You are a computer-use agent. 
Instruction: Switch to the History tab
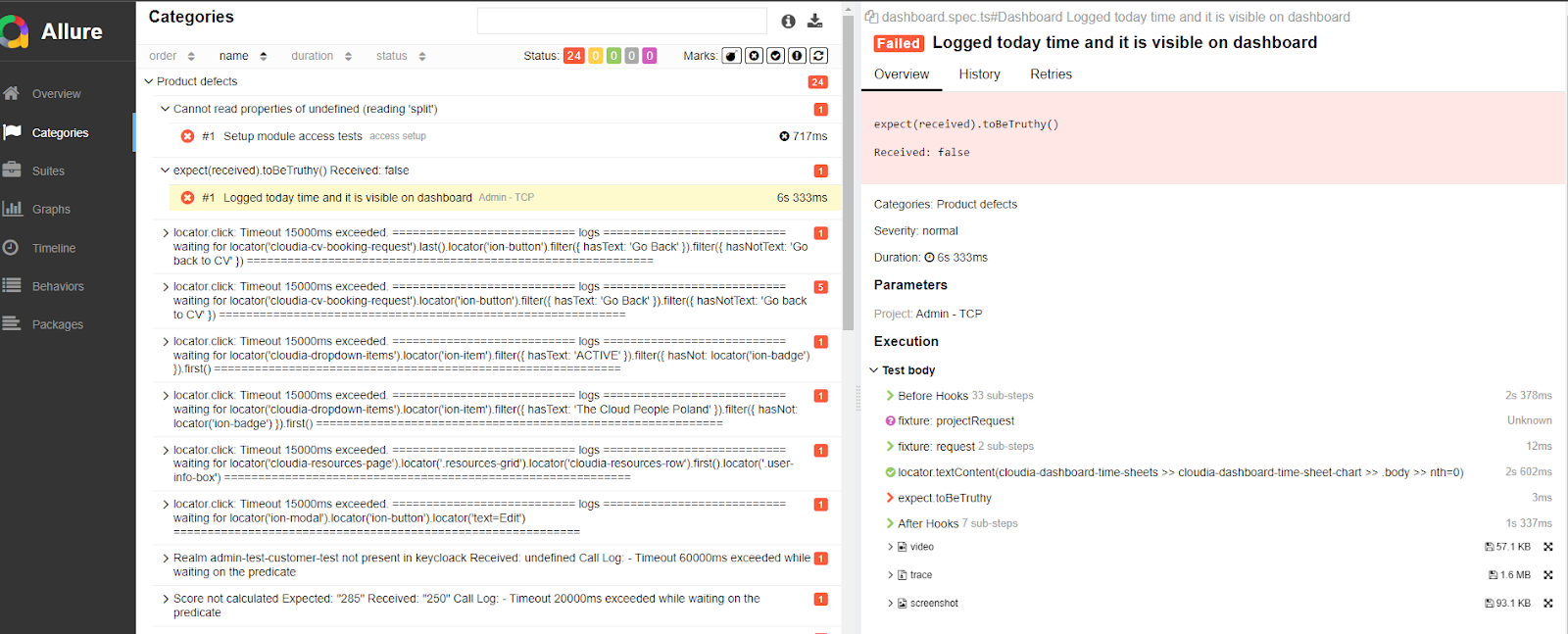click(979, 74)
